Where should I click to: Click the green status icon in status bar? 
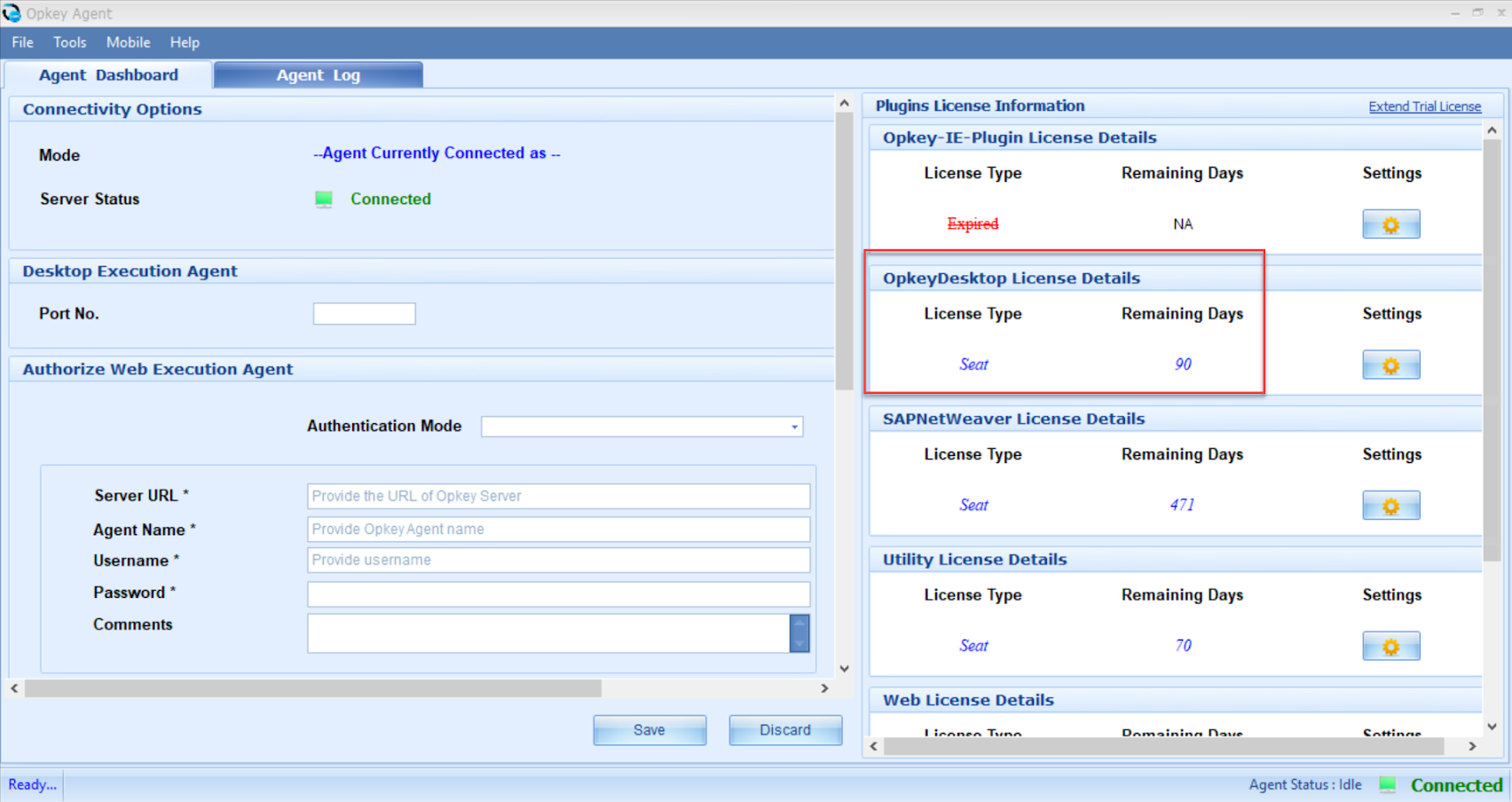pyautogui.click(x=1388, y=784)
